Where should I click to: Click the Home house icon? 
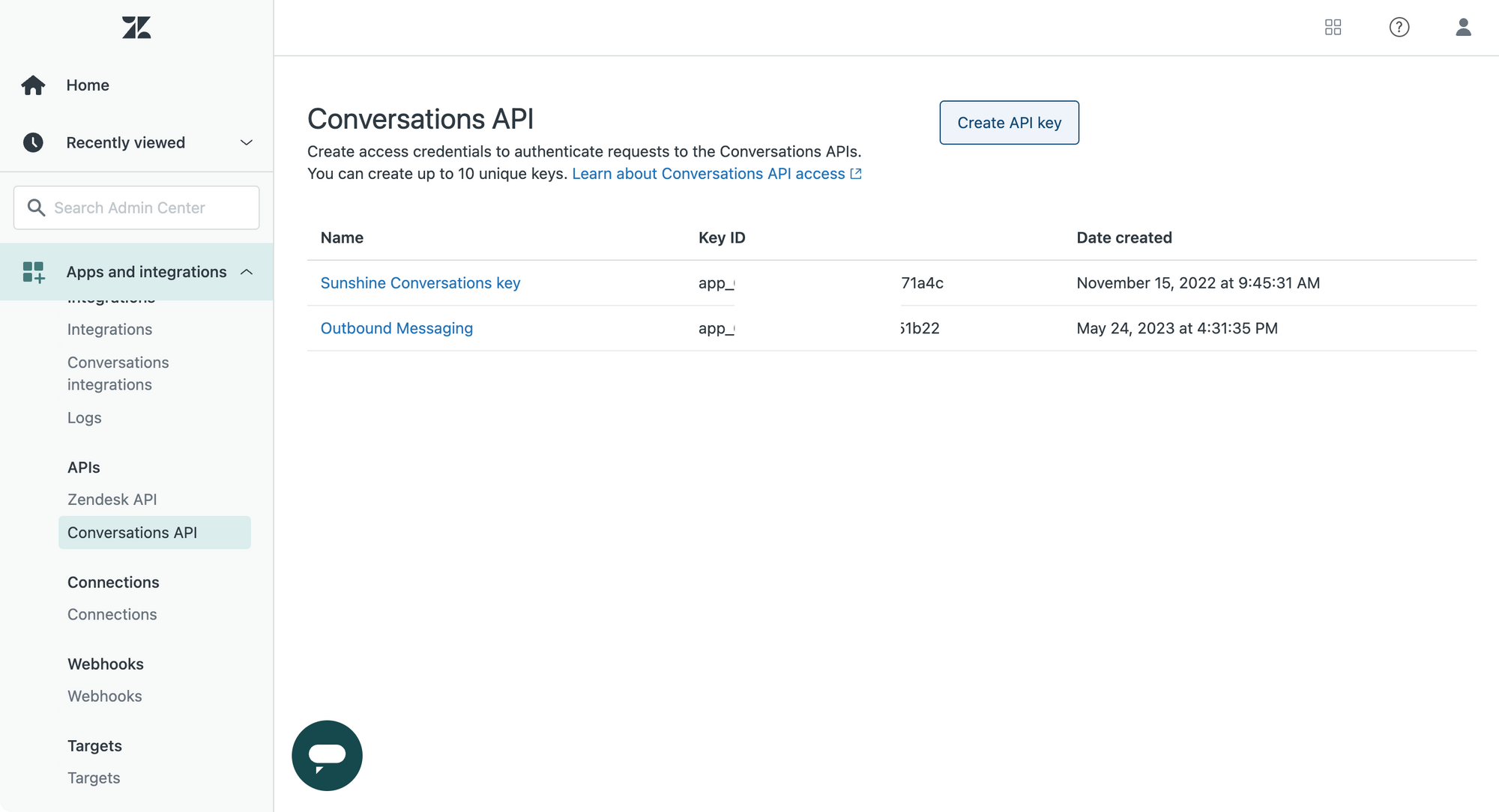point(33,85)
